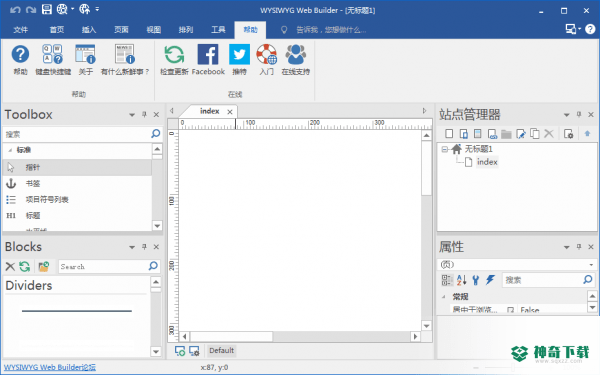This screenshot has width=600, height=375.
Task: Click the site manager move up arrow
Action: (x=587, y=134)
